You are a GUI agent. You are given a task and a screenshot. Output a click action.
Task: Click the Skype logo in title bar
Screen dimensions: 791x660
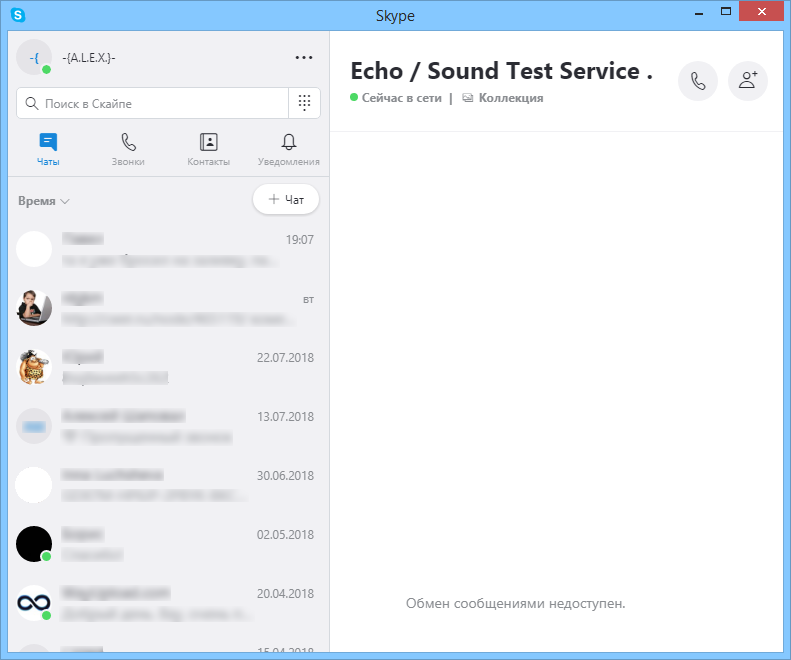point(18,15)
